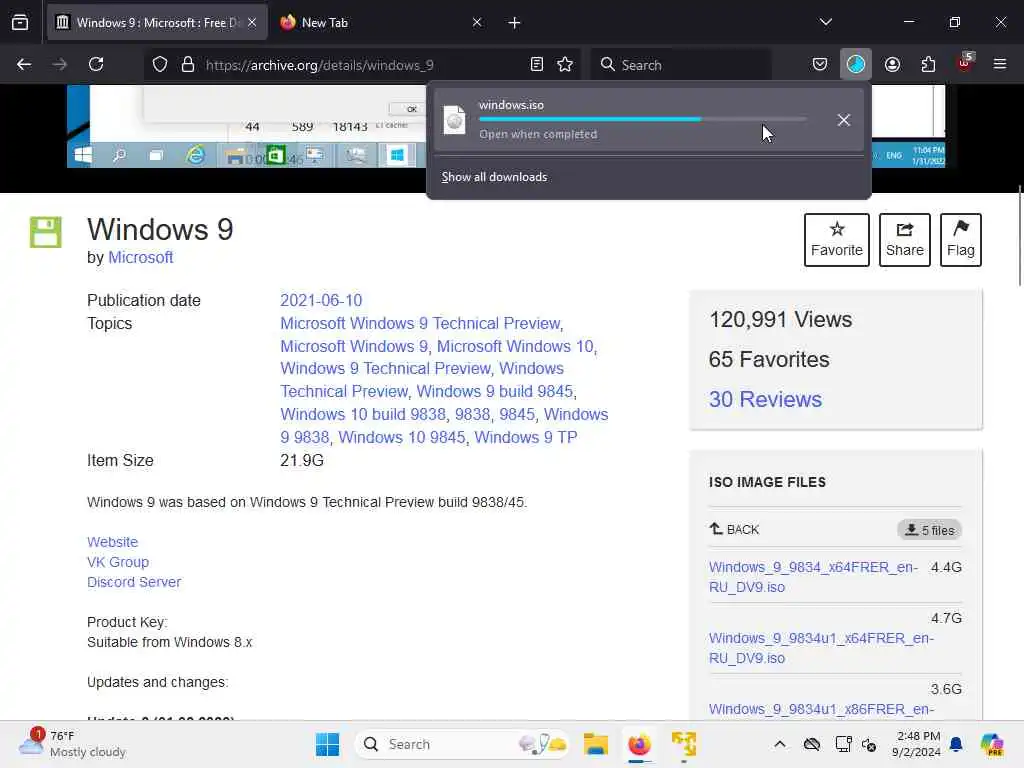
Task: Open the Firefox account icon
Action: tap(892, 64)
